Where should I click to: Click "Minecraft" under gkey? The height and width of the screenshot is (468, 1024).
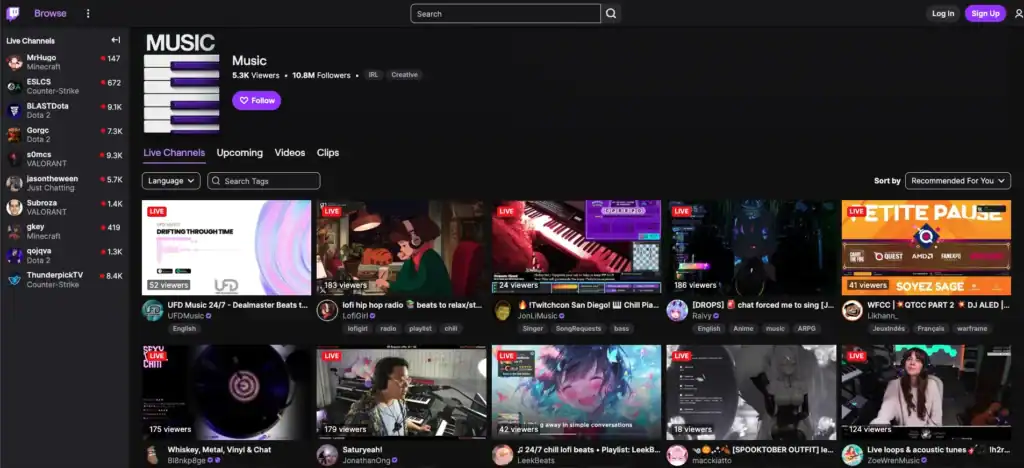[x=44, y=236]
